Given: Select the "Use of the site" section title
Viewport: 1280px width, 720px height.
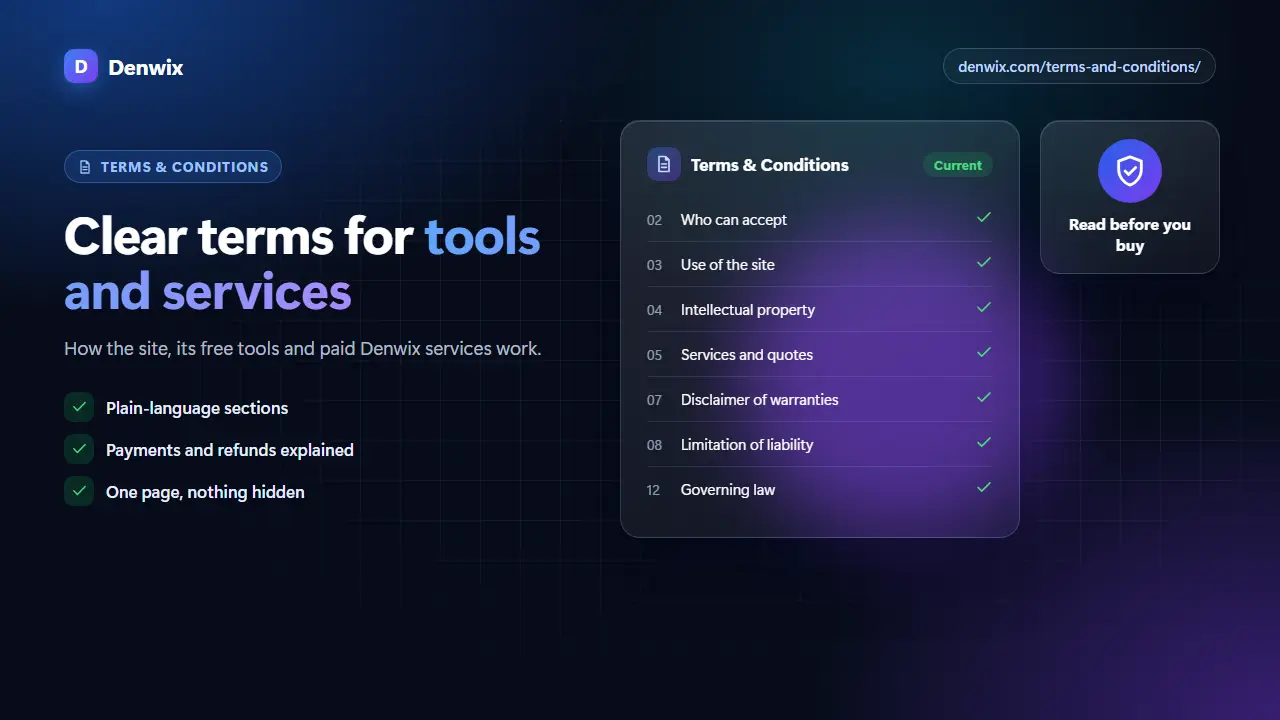Looking at the screenshot, I should point(728,265).
